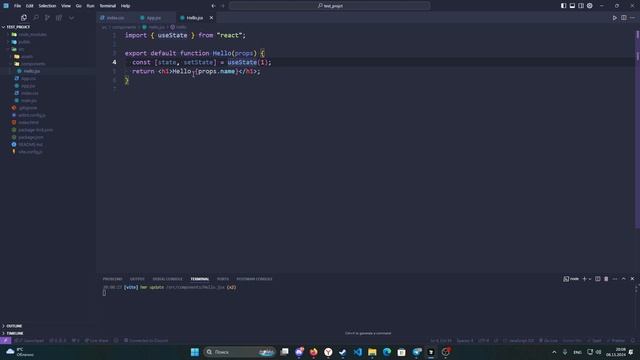
Task: Open the Edit menu
Action: tap(29, 6)
